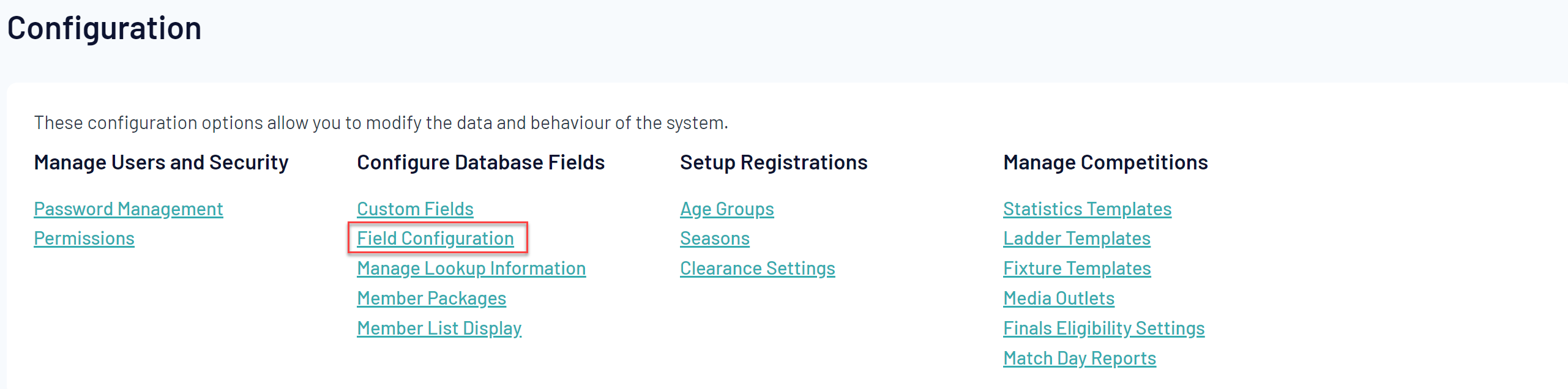Image resolution: width=1568 pixels, height=389 pixels.
Task: Click the Media Outlets link
Action: click(1059, 298)
